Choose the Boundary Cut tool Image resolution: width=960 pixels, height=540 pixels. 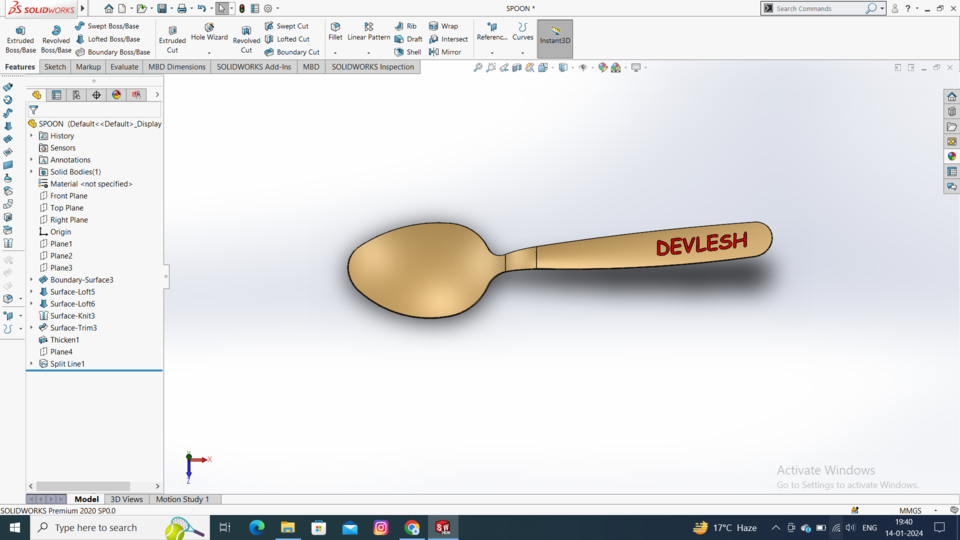[x=292, y=52]
